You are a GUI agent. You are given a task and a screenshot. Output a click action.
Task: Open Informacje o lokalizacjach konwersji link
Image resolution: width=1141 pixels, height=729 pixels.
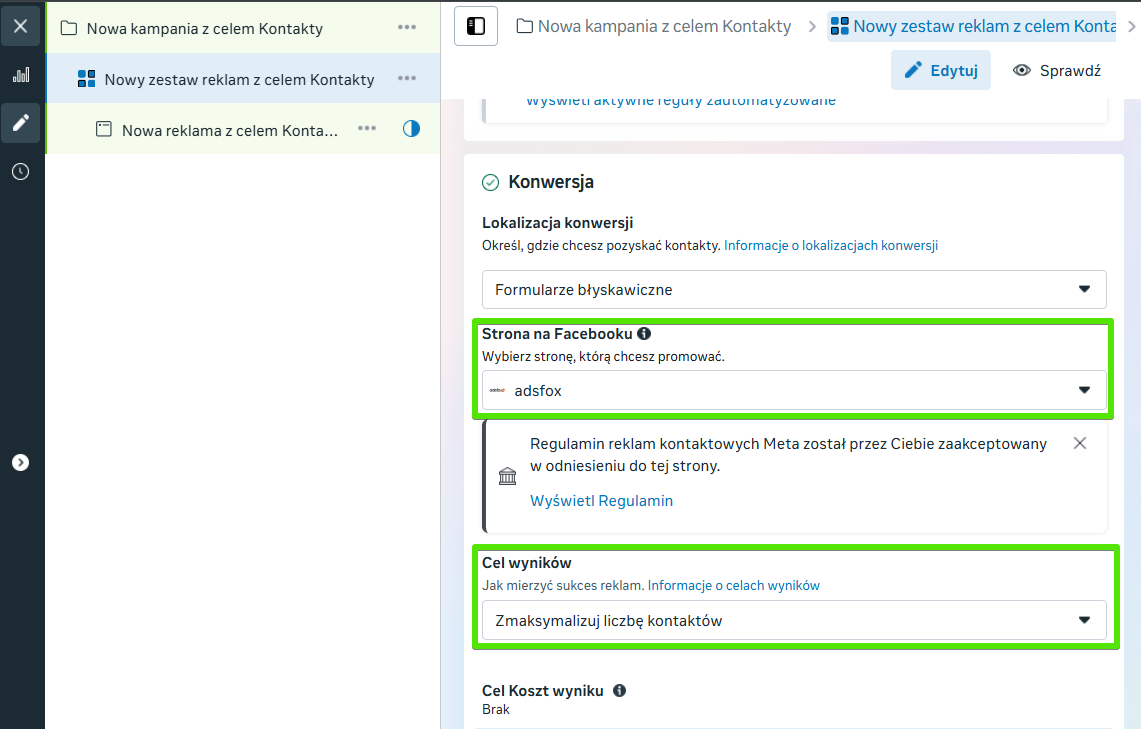(x=830, y=246)
